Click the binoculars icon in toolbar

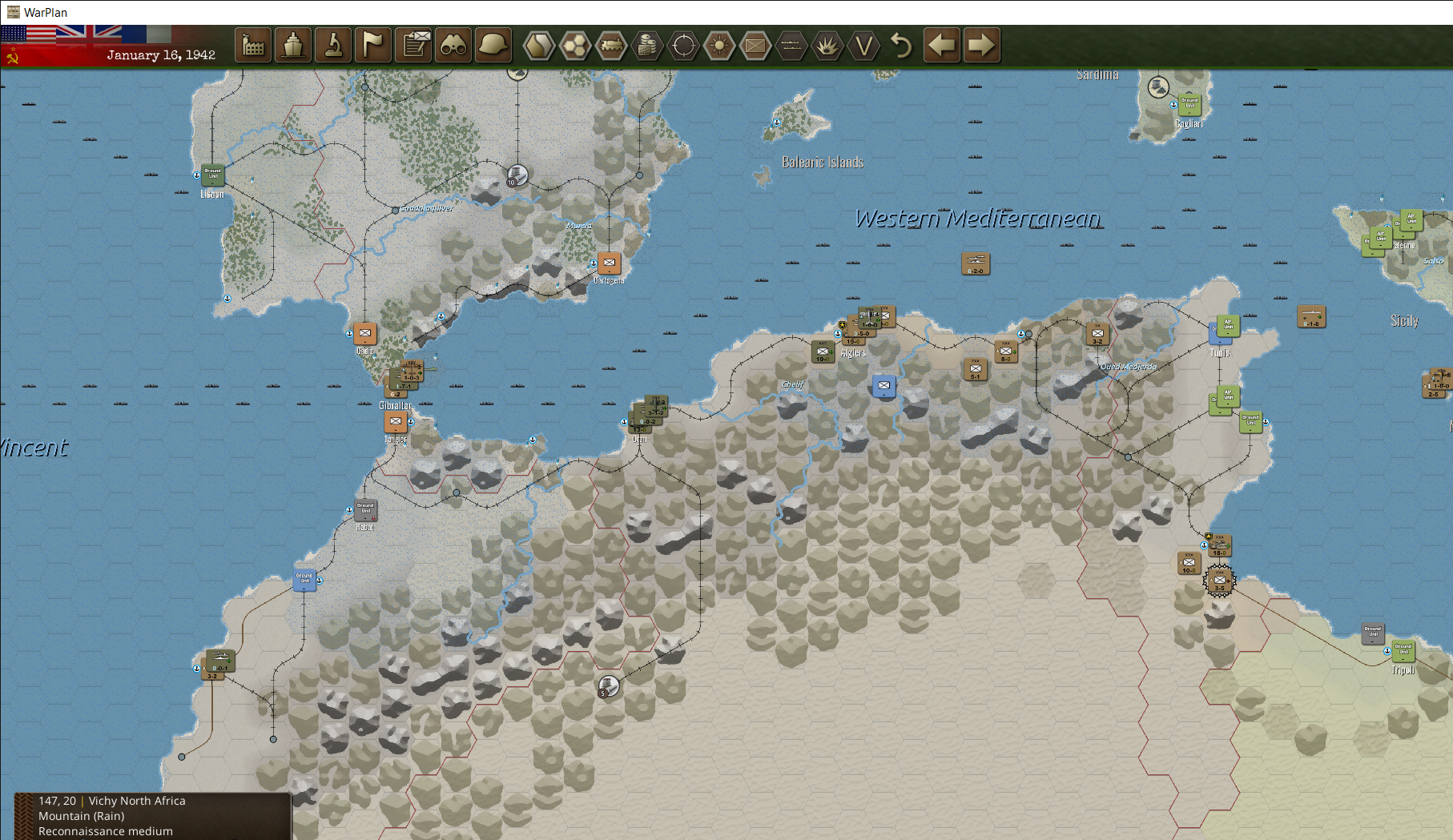point(453,46)
